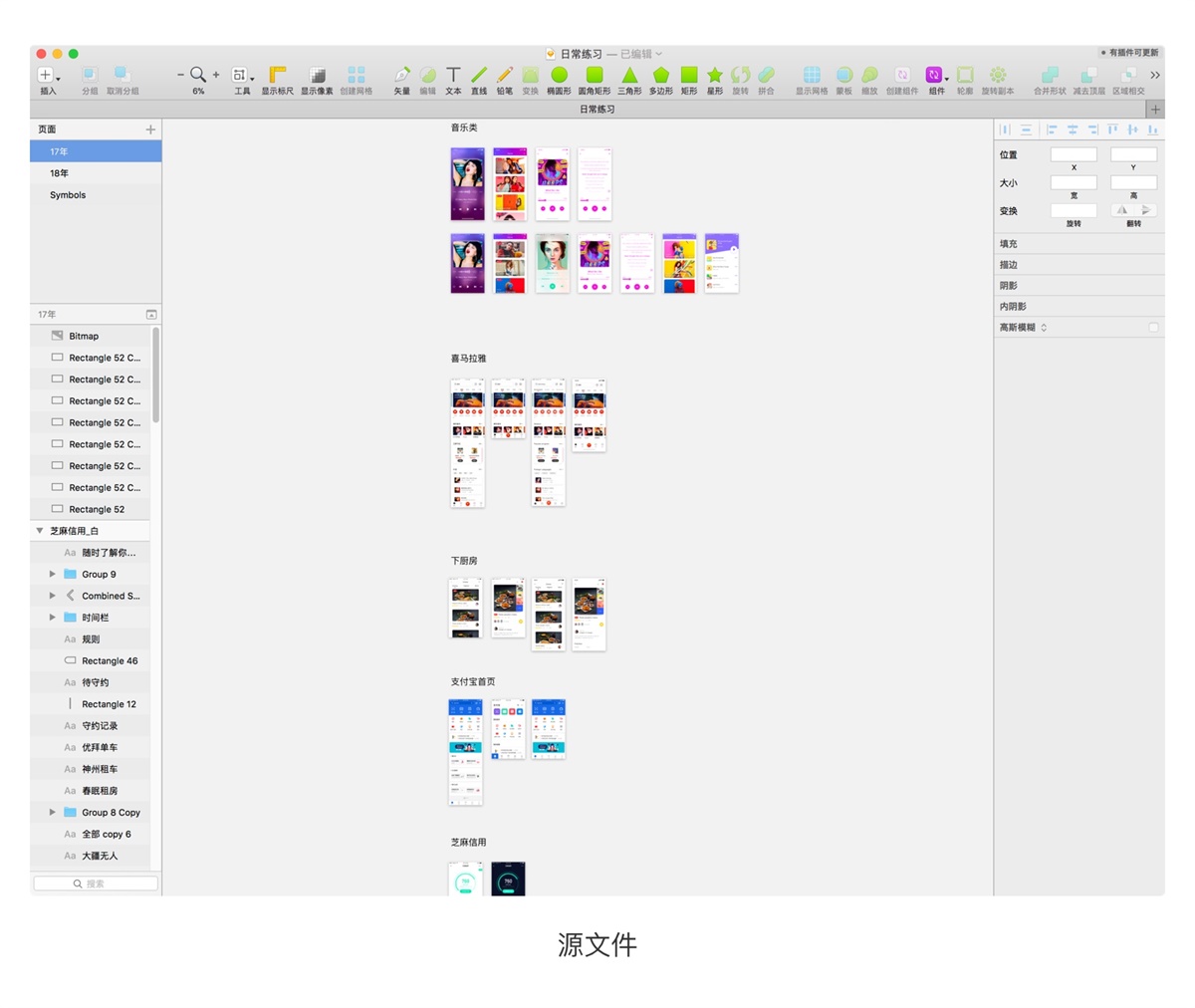The width and height of the screenshot is (1195, 1008).
Task: Expand toolbar overflow chevron
Action: coord(1155,75)
